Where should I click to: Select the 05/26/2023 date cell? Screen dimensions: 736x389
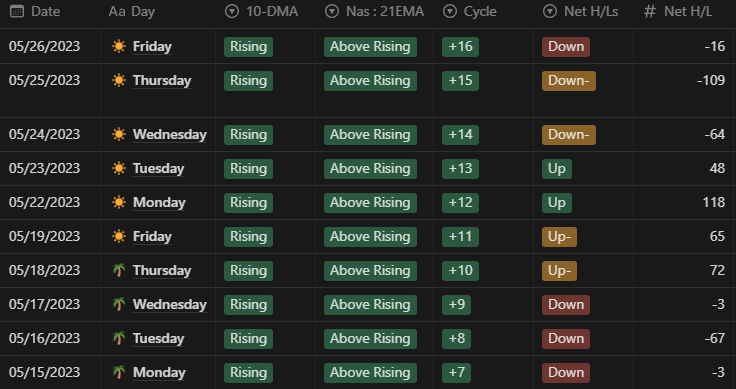tap(45, 46)
